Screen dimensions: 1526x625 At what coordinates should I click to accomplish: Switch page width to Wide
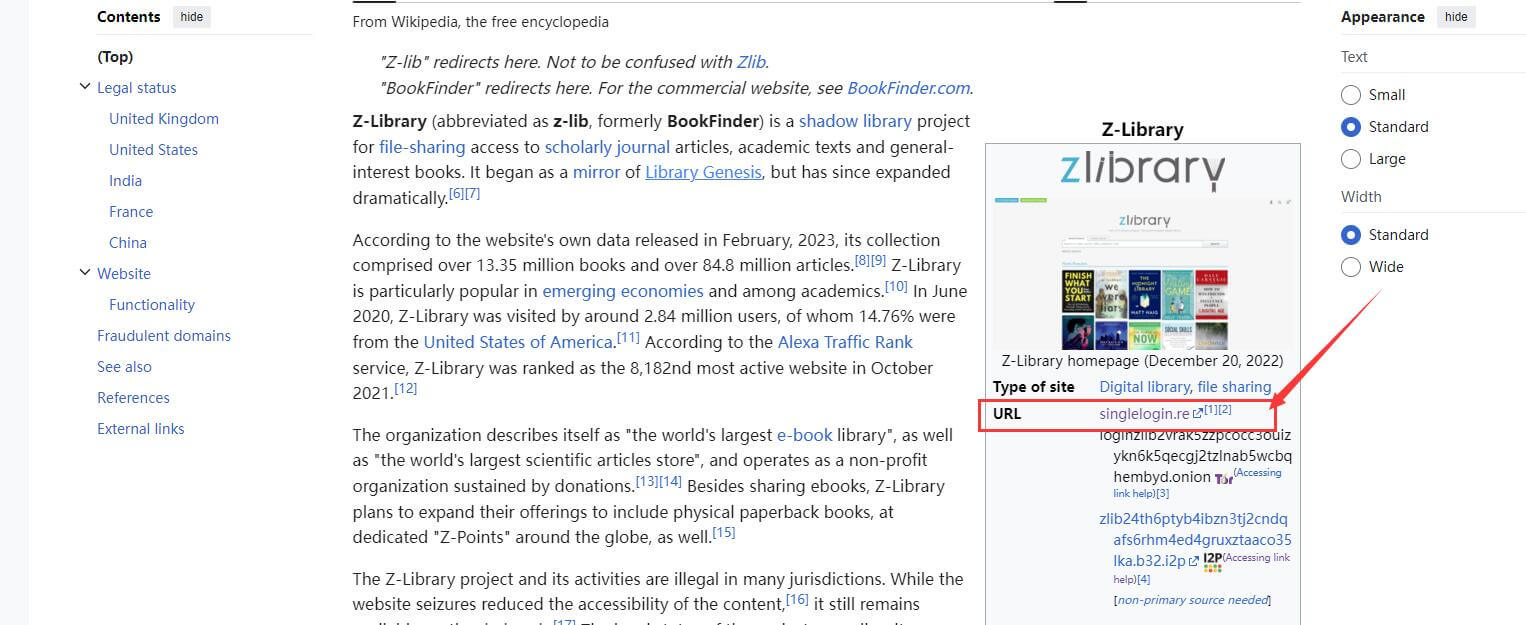point(1351,267)
